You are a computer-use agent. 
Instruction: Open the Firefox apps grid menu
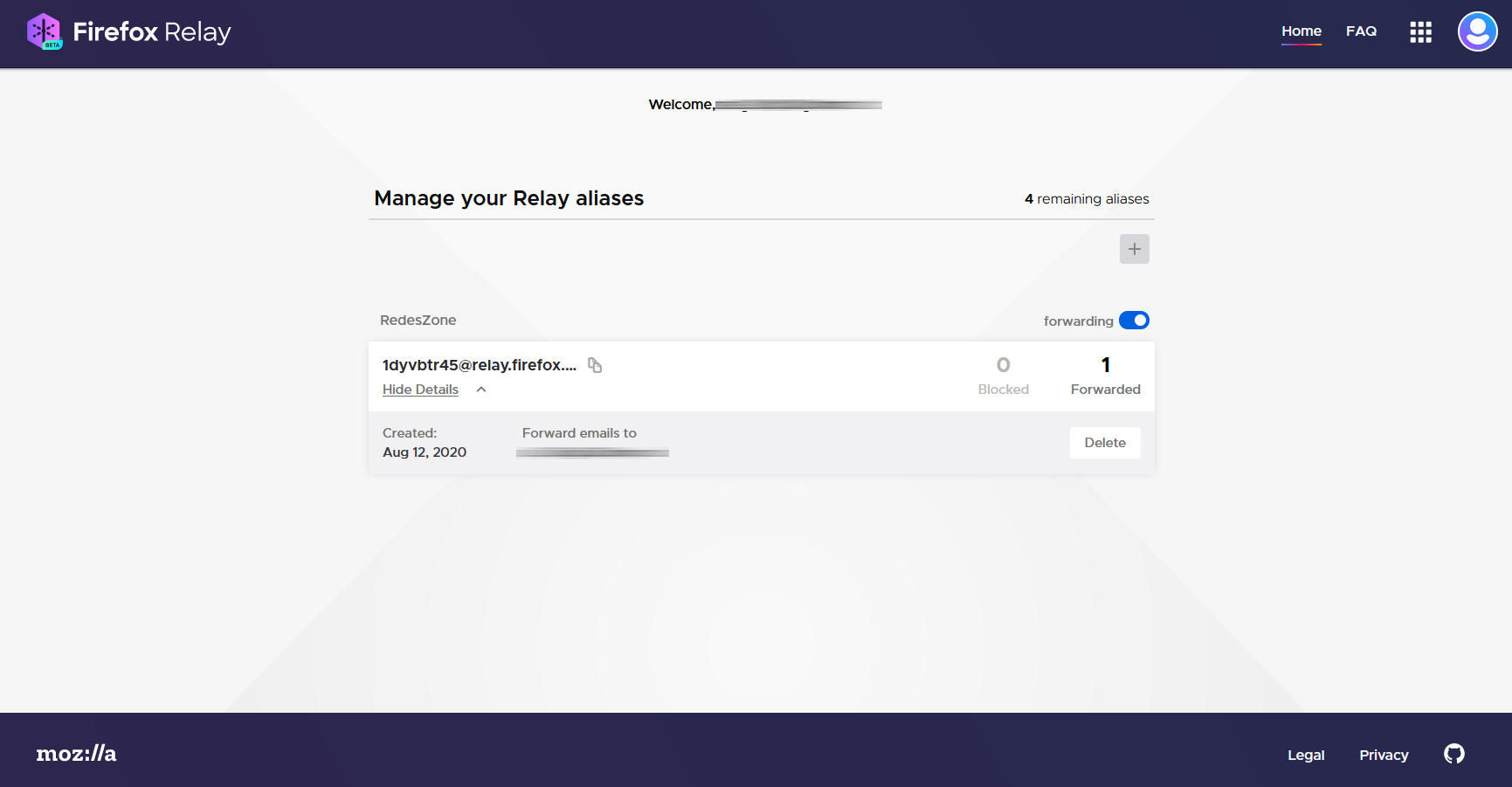[x=1420, y=32]
